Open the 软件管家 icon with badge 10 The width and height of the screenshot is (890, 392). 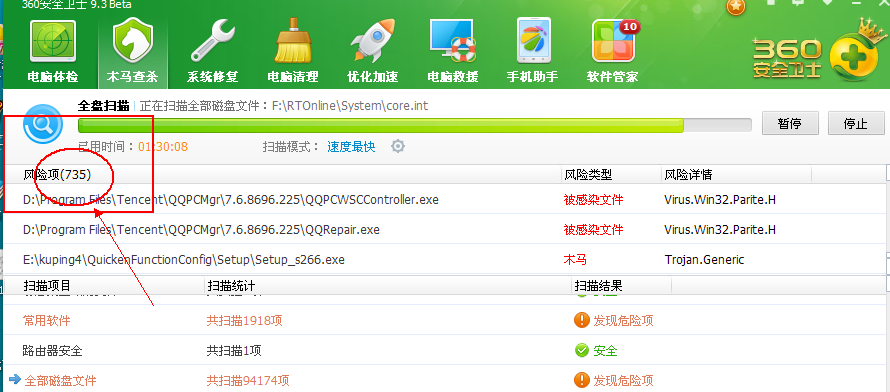[x=613, y=41]
